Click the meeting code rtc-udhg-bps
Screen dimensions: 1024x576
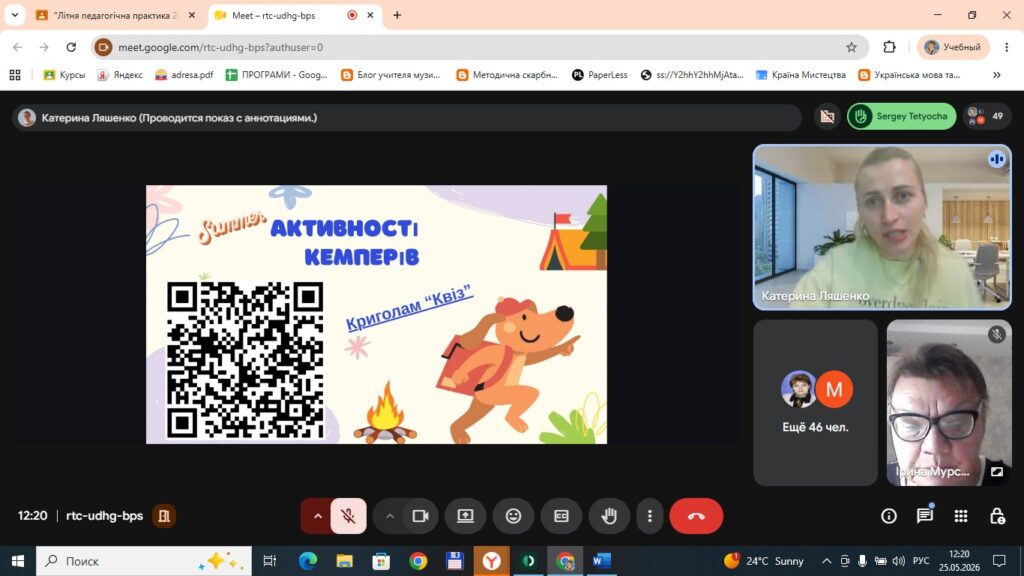coord(104,516)
